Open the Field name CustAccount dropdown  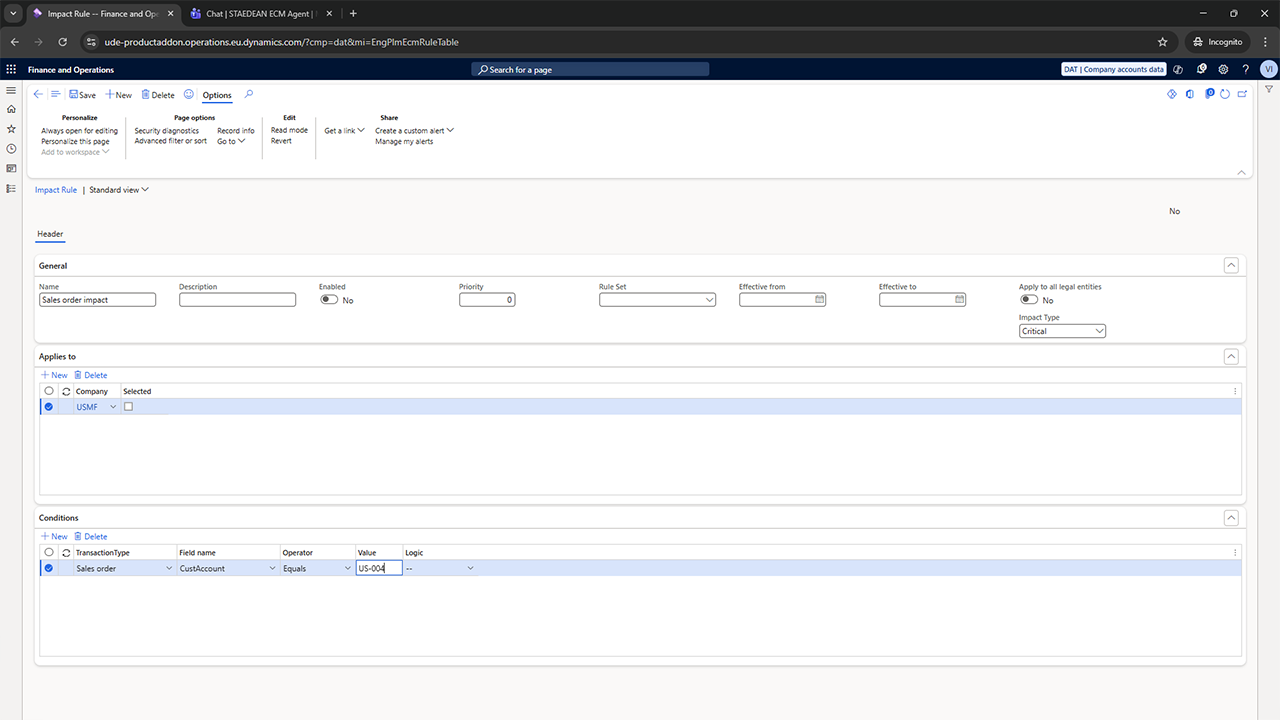[x=272, y=568]
